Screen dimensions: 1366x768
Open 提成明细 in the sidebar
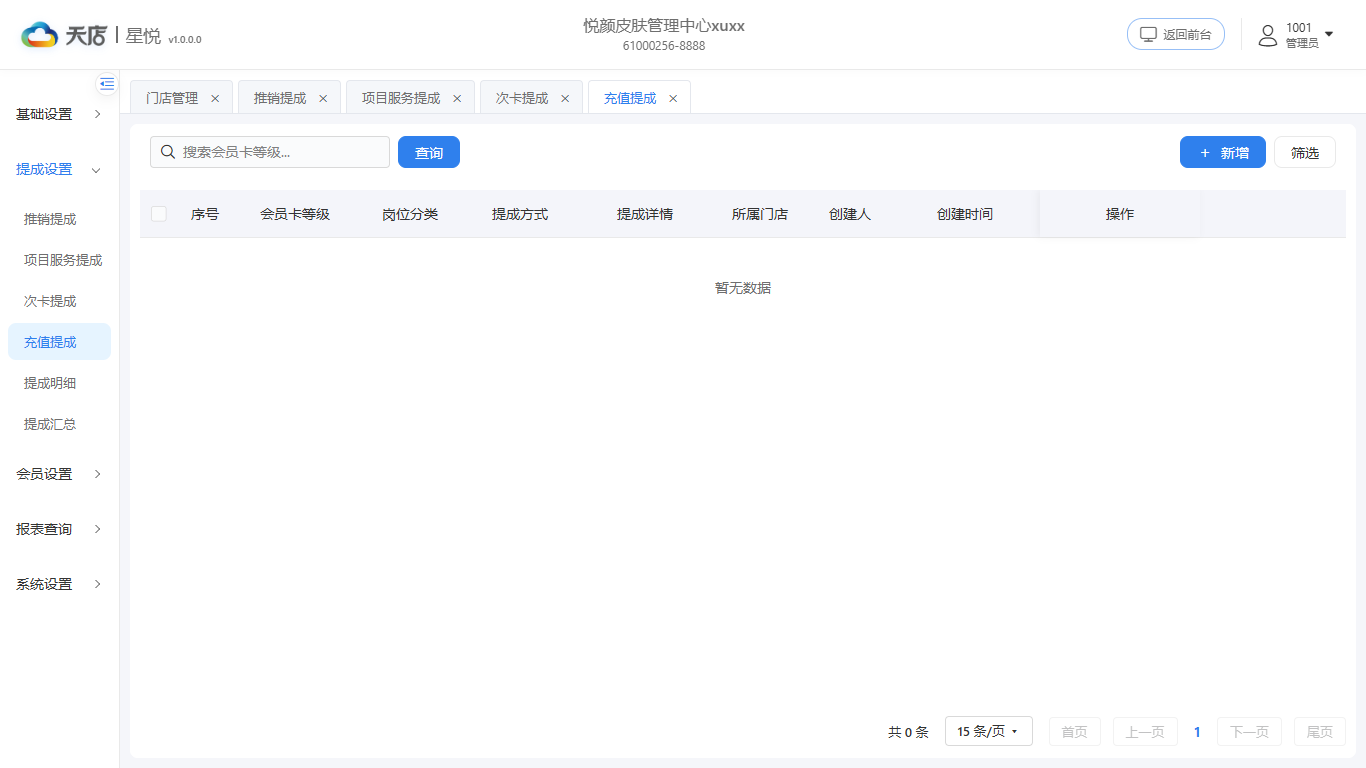[x=59, y=383]
